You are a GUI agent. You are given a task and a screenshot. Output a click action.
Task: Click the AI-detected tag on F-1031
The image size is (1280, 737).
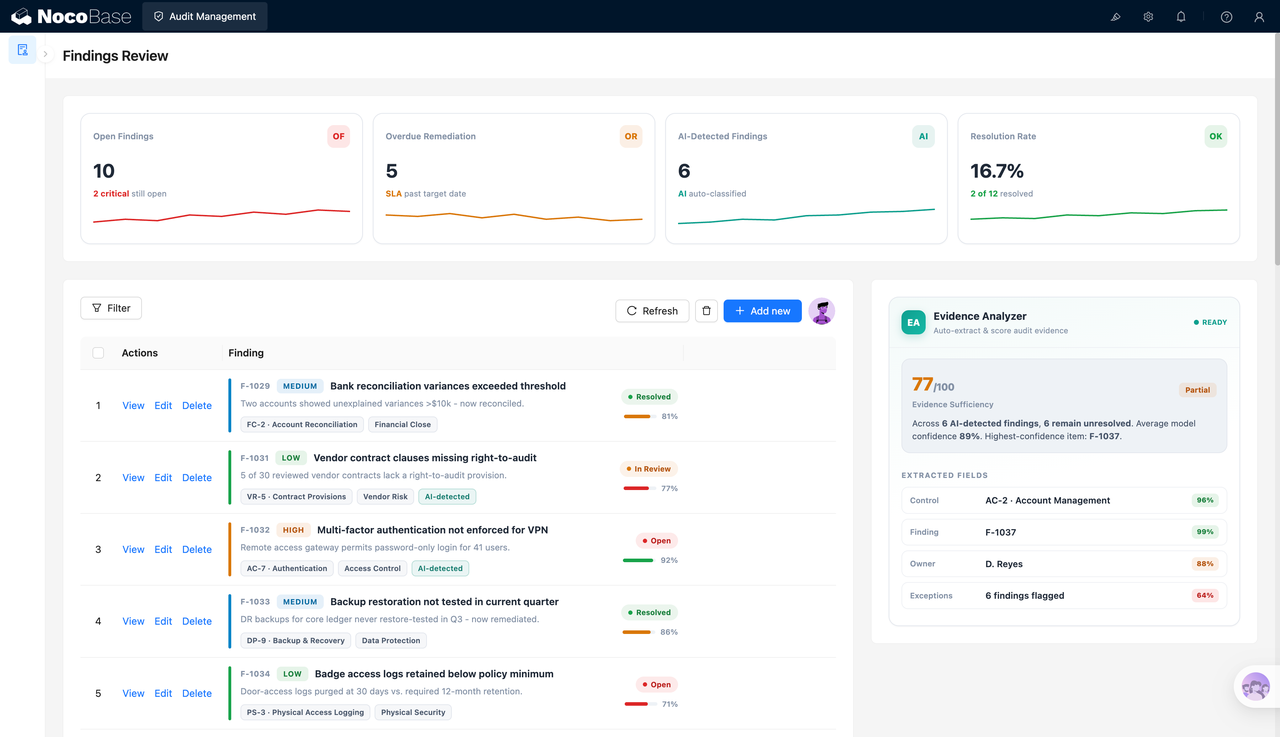tap(447, 496)
